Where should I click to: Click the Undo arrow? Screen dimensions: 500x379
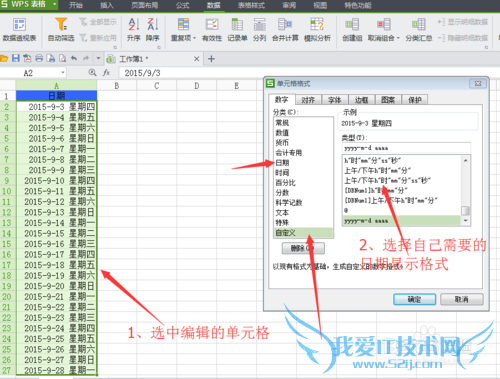coord(74,58)
